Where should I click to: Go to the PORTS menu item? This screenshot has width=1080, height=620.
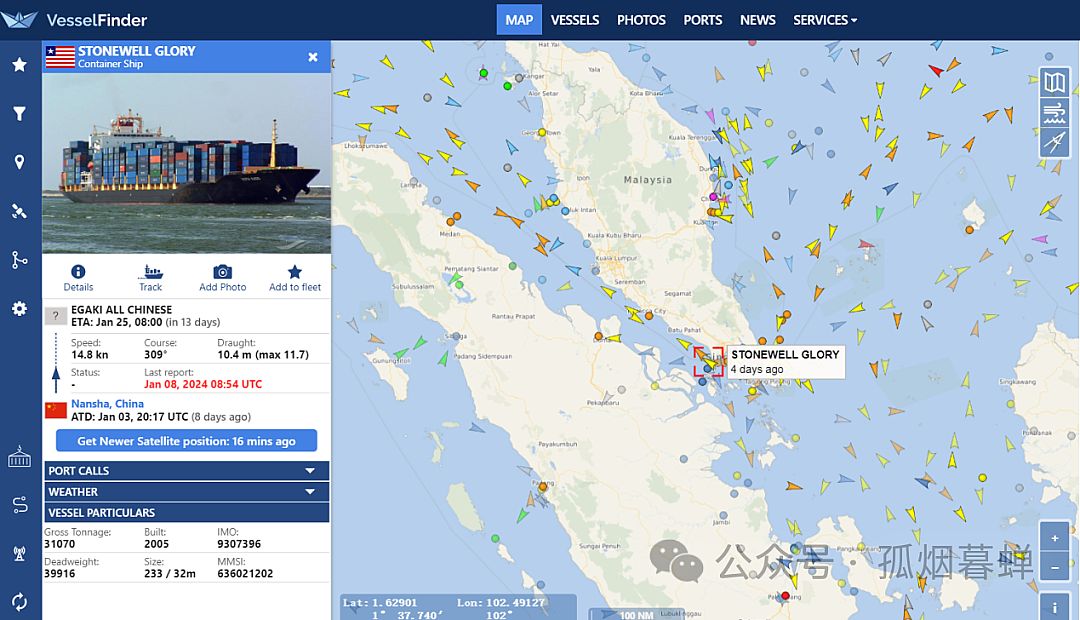[702, 20]
